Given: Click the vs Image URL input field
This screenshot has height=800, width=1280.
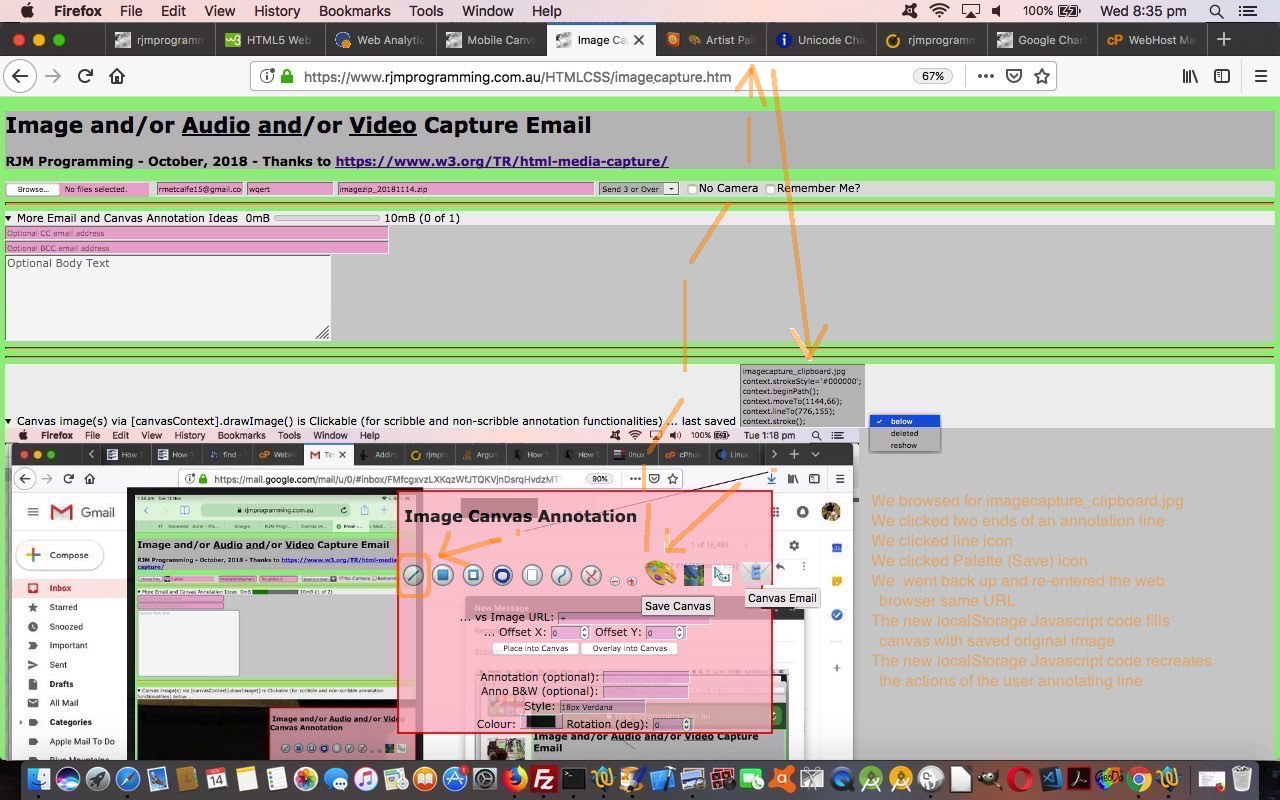Looking at the screenshot, I should (634, 617).
